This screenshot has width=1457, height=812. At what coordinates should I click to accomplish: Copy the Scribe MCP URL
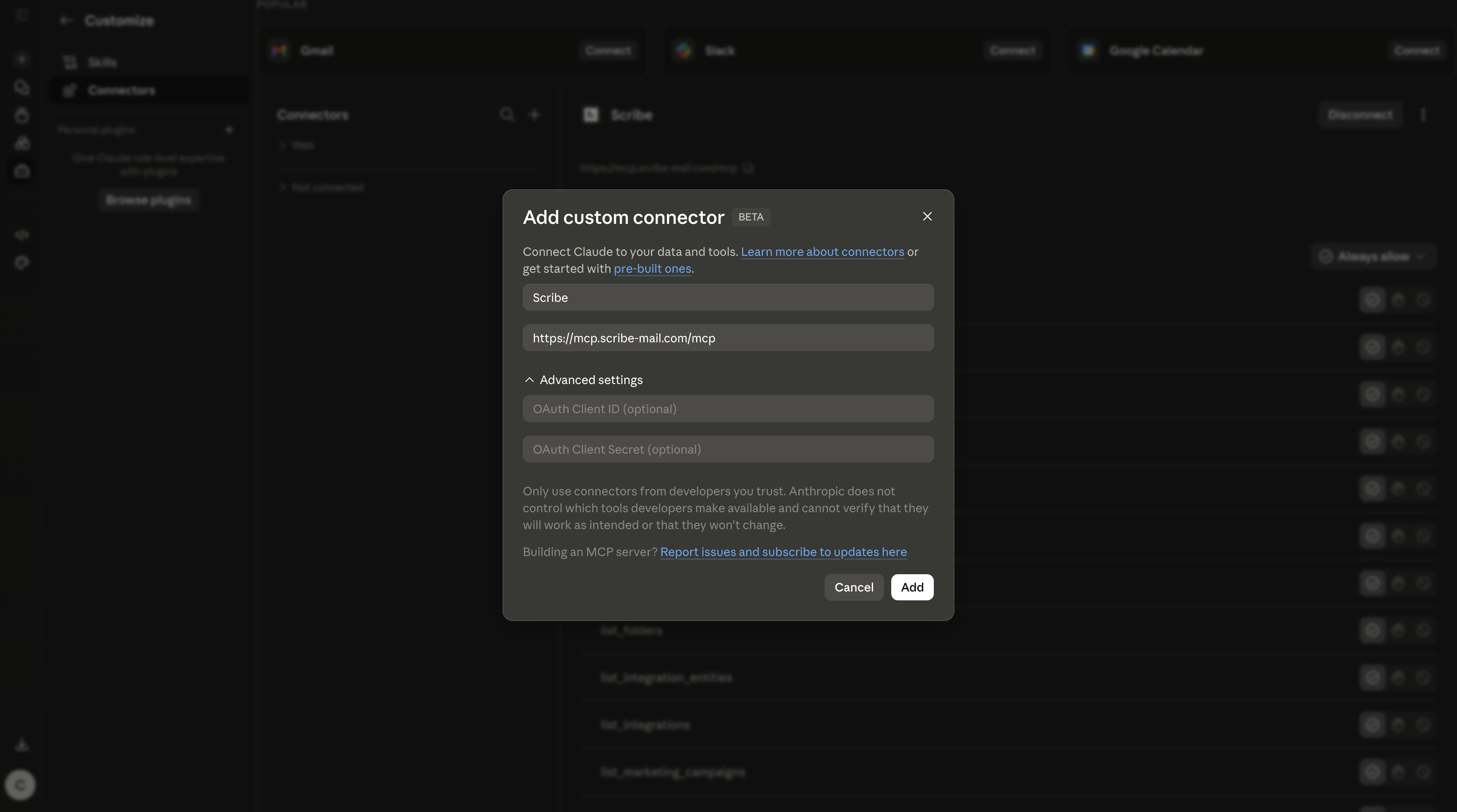point(748,168)
